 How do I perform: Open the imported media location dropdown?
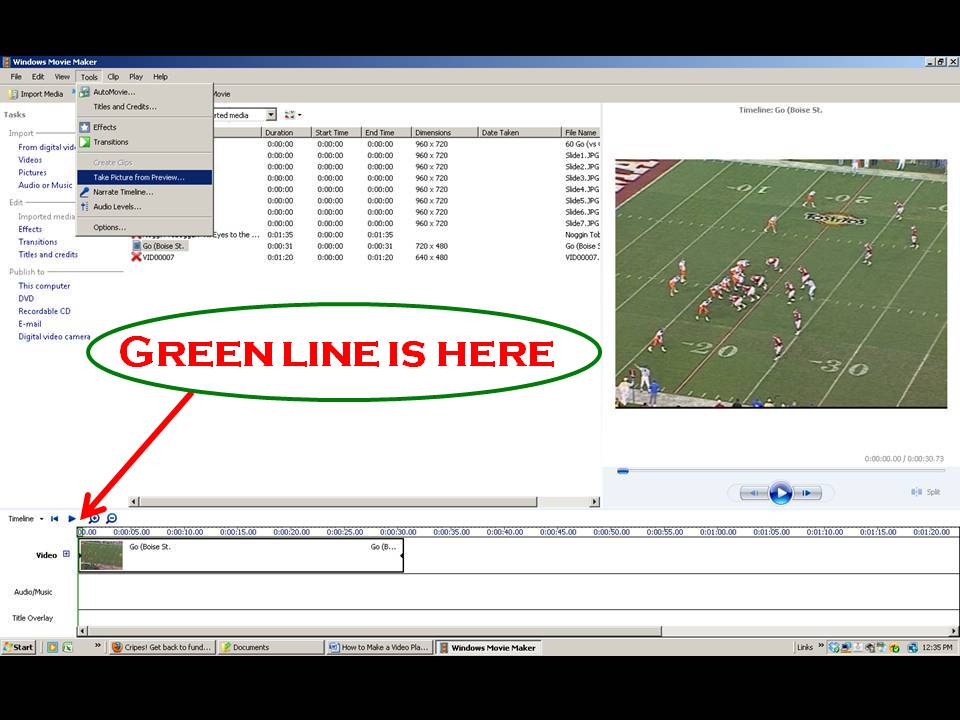click(x=271, y=115)
